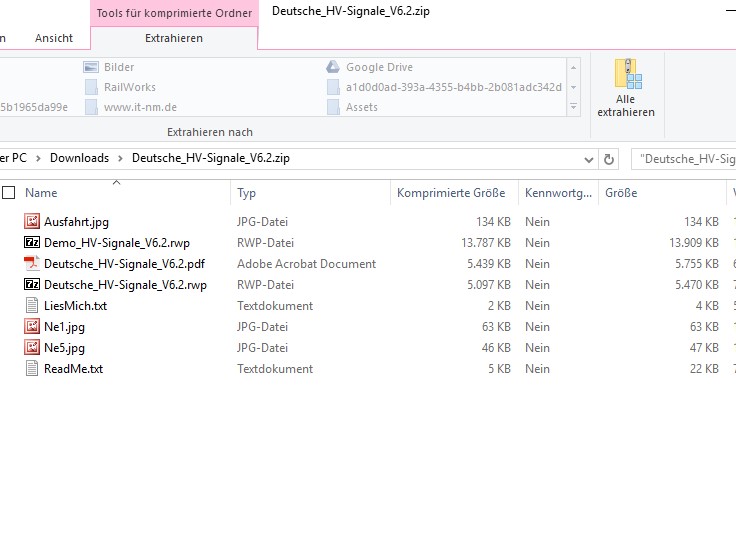Click the Alle extrahieren icon
The image size is (736, 557).
click(628, 74)
